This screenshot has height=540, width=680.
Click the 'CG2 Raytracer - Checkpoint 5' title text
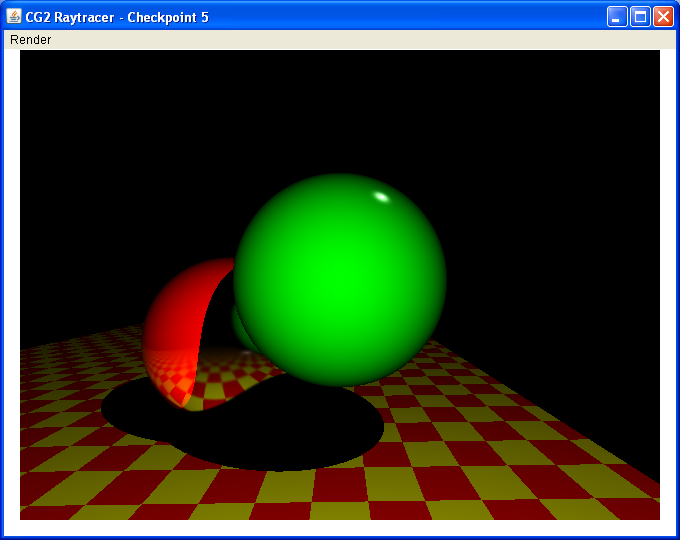click(x=117, y=17)
